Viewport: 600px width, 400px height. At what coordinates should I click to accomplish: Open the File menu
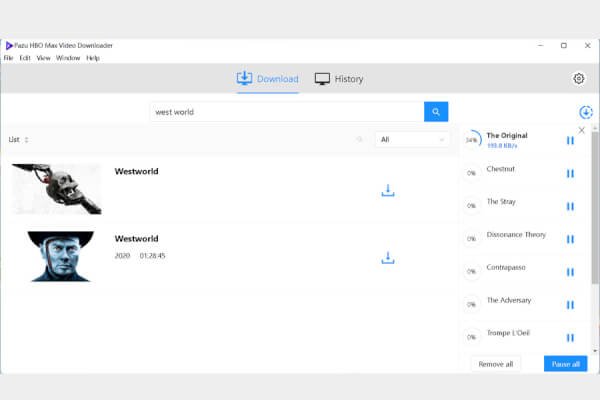[9, 58]
